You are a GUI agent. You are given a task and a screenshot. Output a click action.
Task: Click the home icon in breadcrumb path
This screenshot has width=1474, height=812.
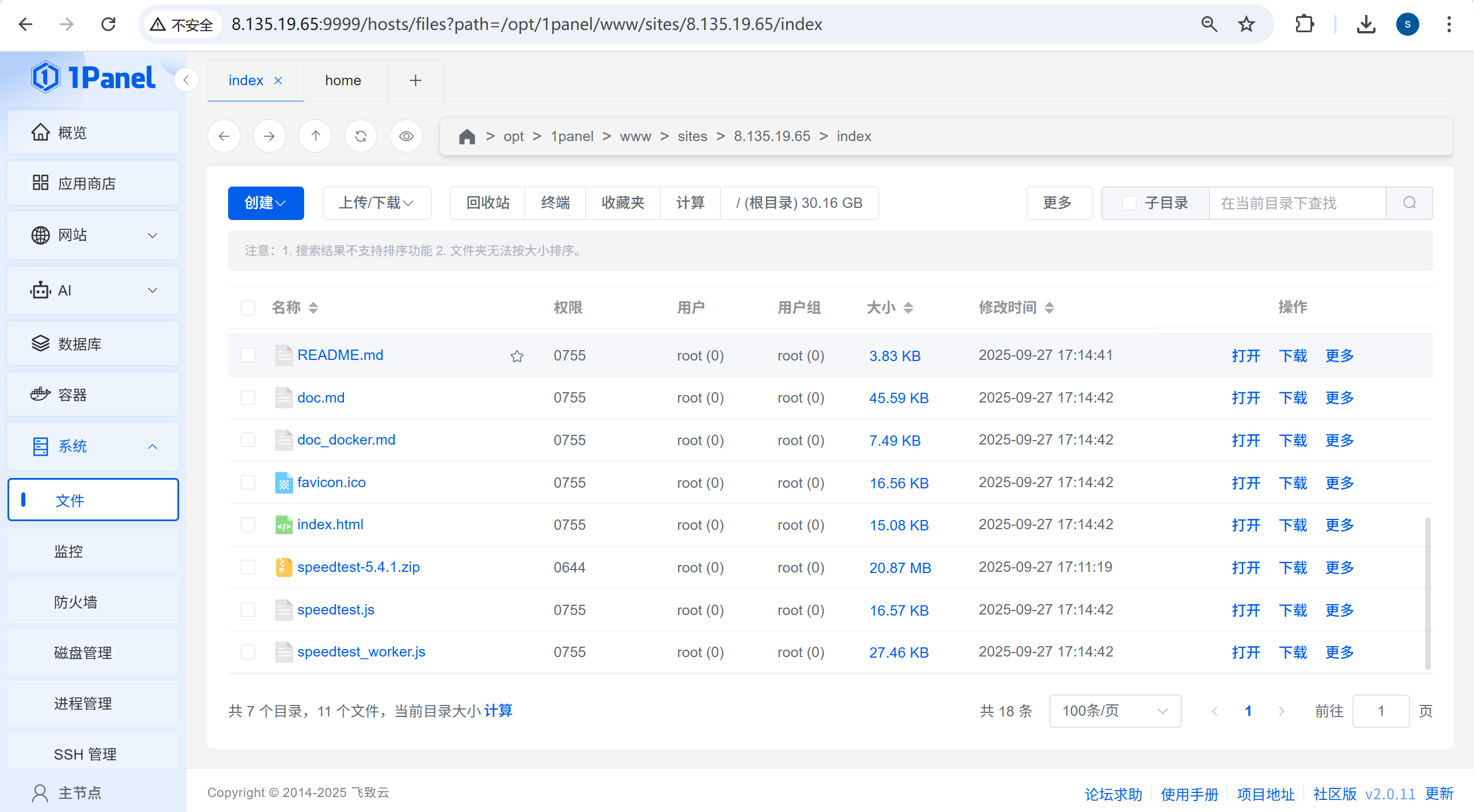[x=467, y=136]
